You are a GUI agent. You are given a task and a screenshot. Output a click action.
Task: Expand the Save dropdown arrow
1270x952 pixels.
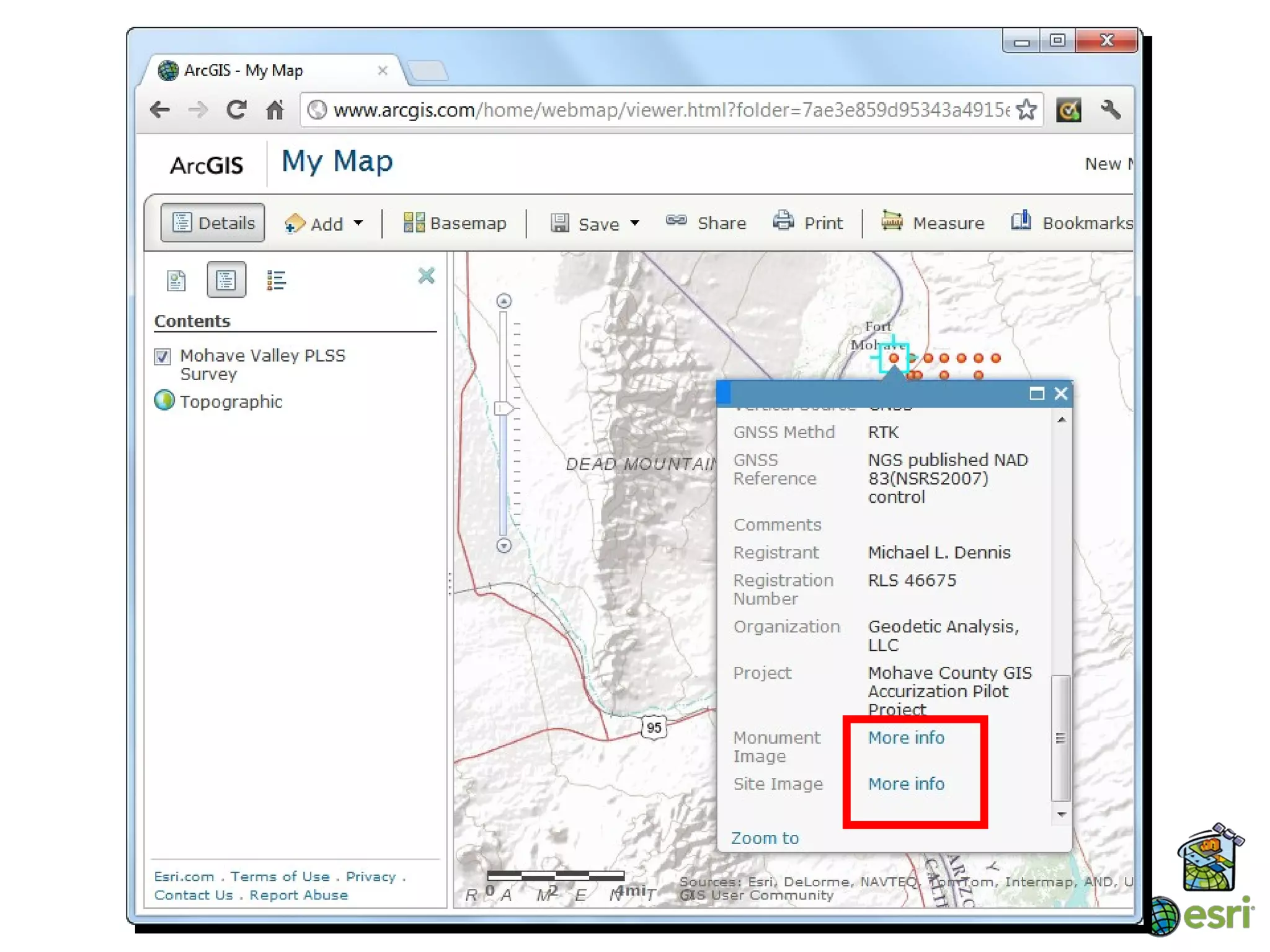click(x=634, y=223)
